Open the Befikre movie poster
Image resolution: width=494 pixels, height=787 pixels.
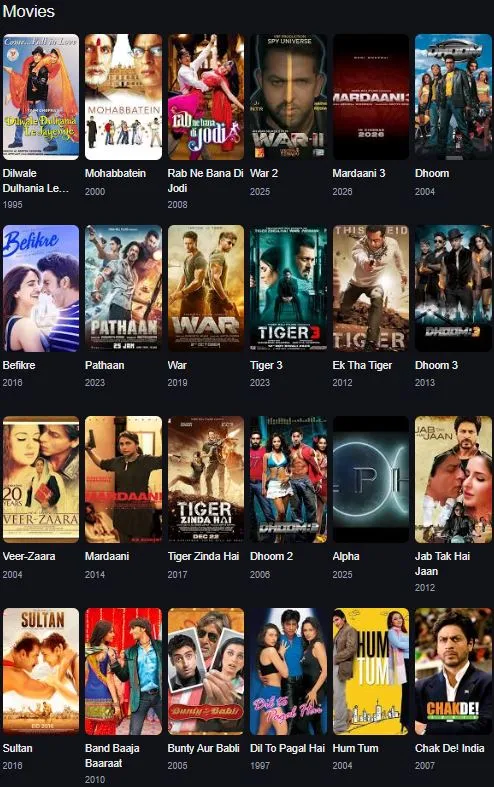pos(41,288)
